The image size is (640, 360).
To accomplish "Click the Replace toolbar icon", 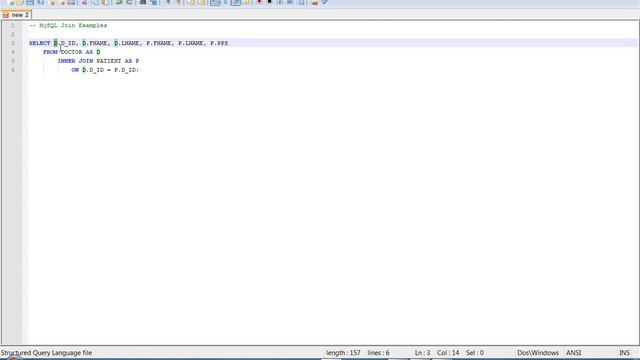I will (153, 2).
